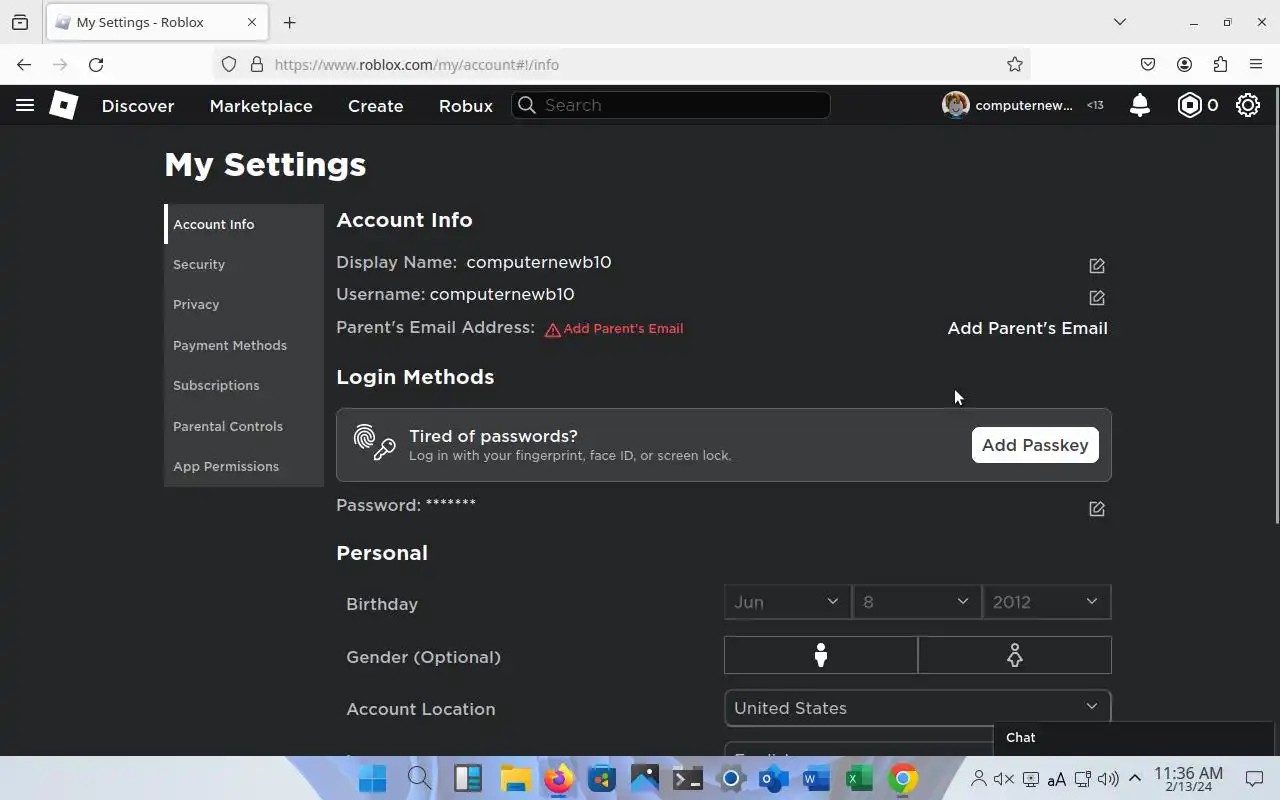Screen dimensions: 1280x800
Task: Open Outlook from the taskbar
Action: (x=773, y=778)
